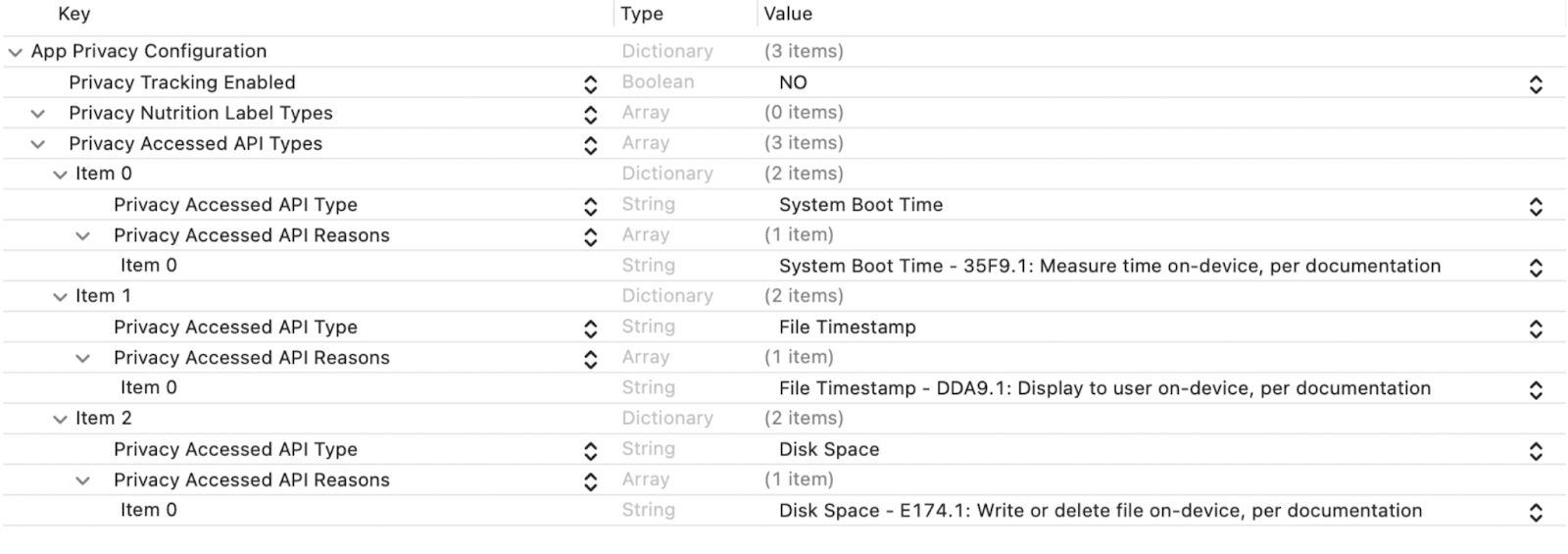Image resolution: width=1568 pixels, height=554 pixels.
Task: Expand the Privacy Nutrition Label Types array
Action: click(37, 114)
